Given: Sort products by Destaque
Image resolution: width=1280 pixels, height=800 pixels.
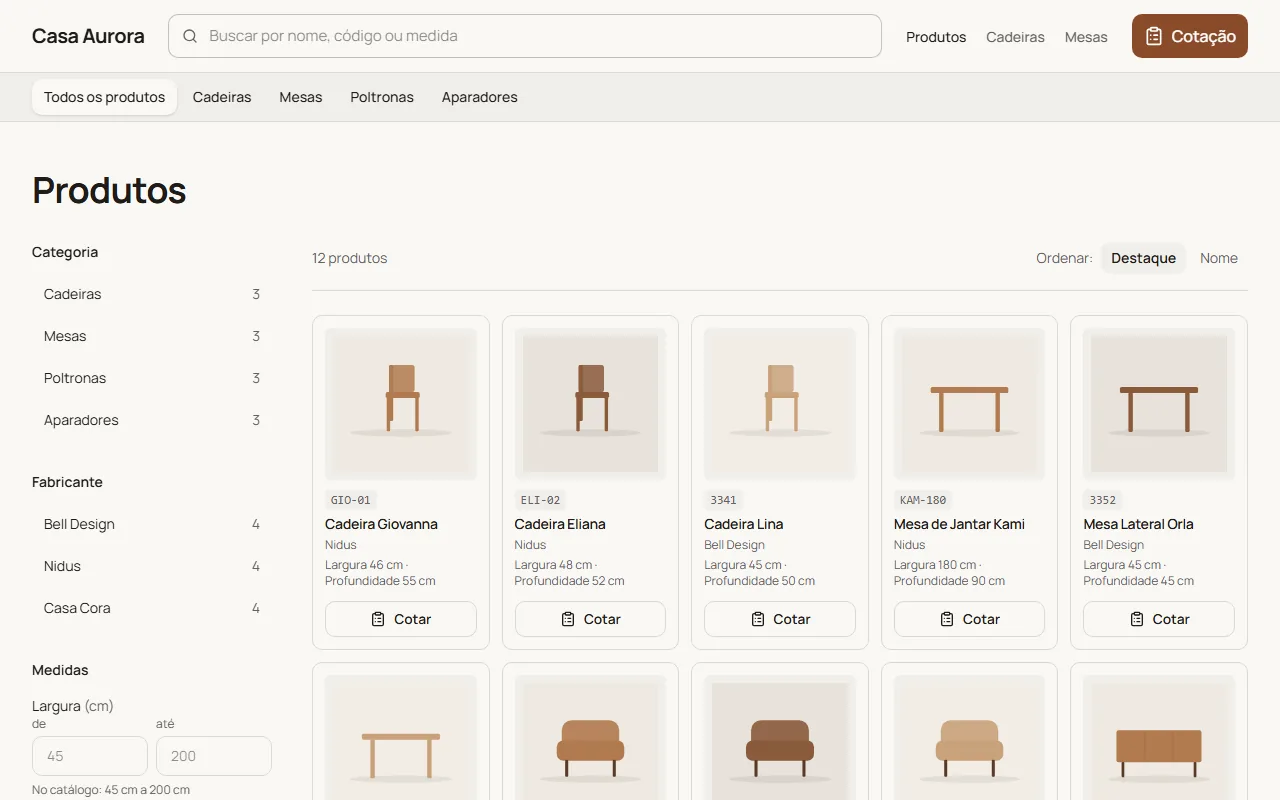Looking at the screenshot, I should pos(1143,258).
